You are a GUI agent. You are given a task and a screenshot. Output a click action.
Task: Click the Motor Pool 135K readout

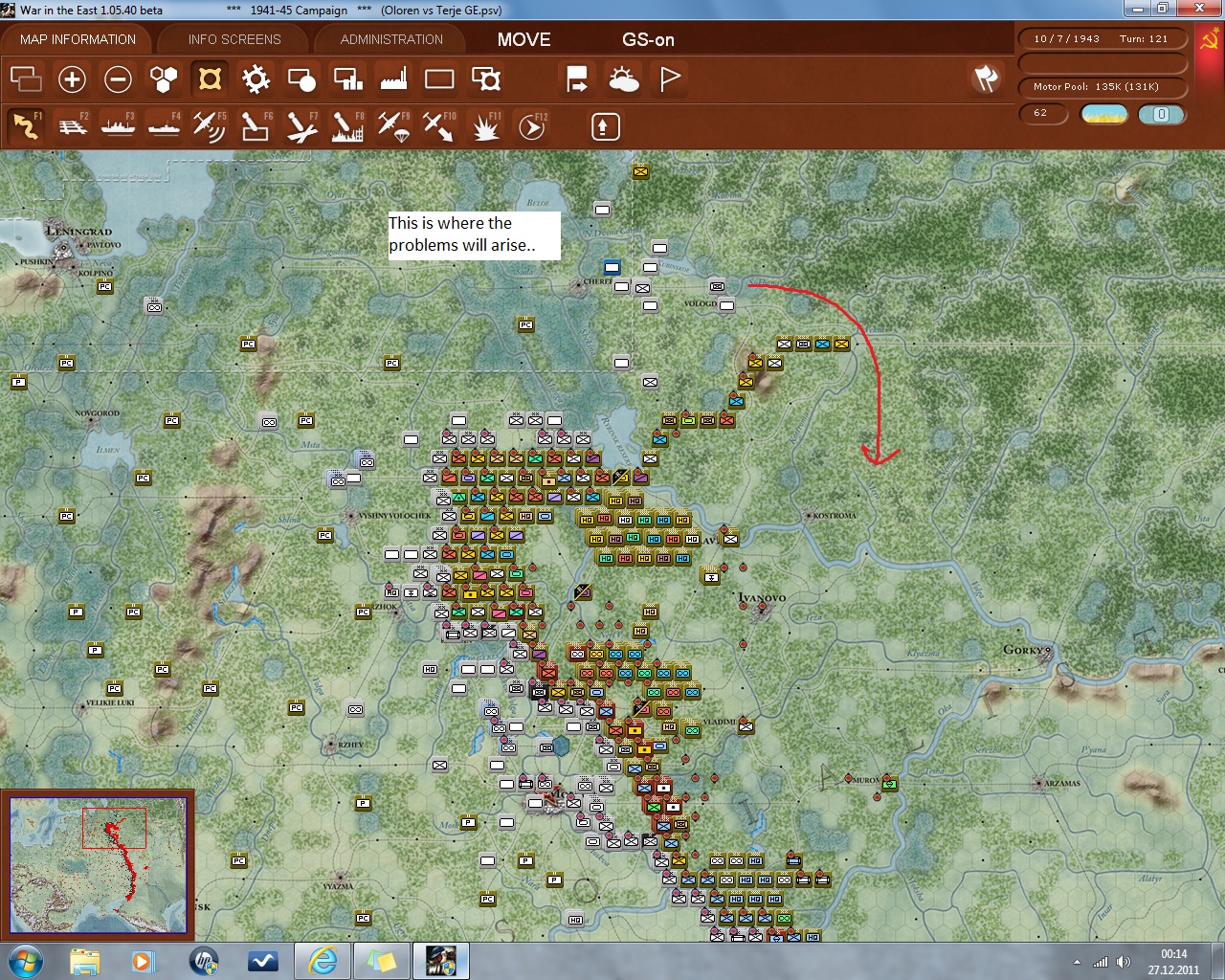1101,87
